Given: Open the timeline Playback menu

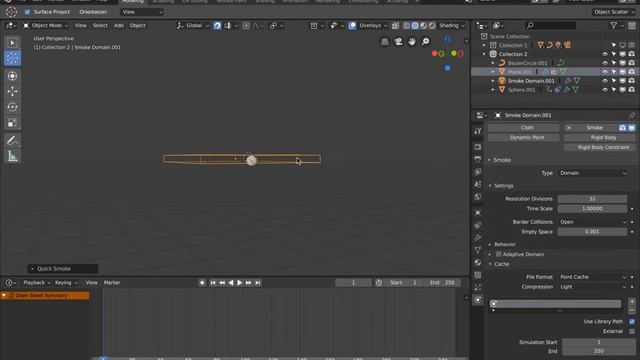Looking at the screenshot, I should (36, 282).
